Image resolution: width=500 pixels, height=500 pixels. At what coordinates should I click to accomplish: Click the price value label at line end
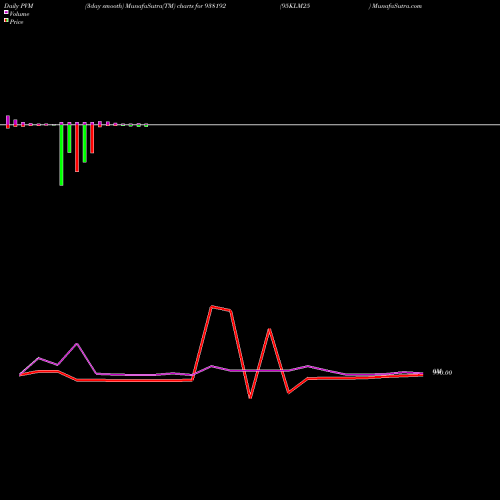tap(442, 372)
